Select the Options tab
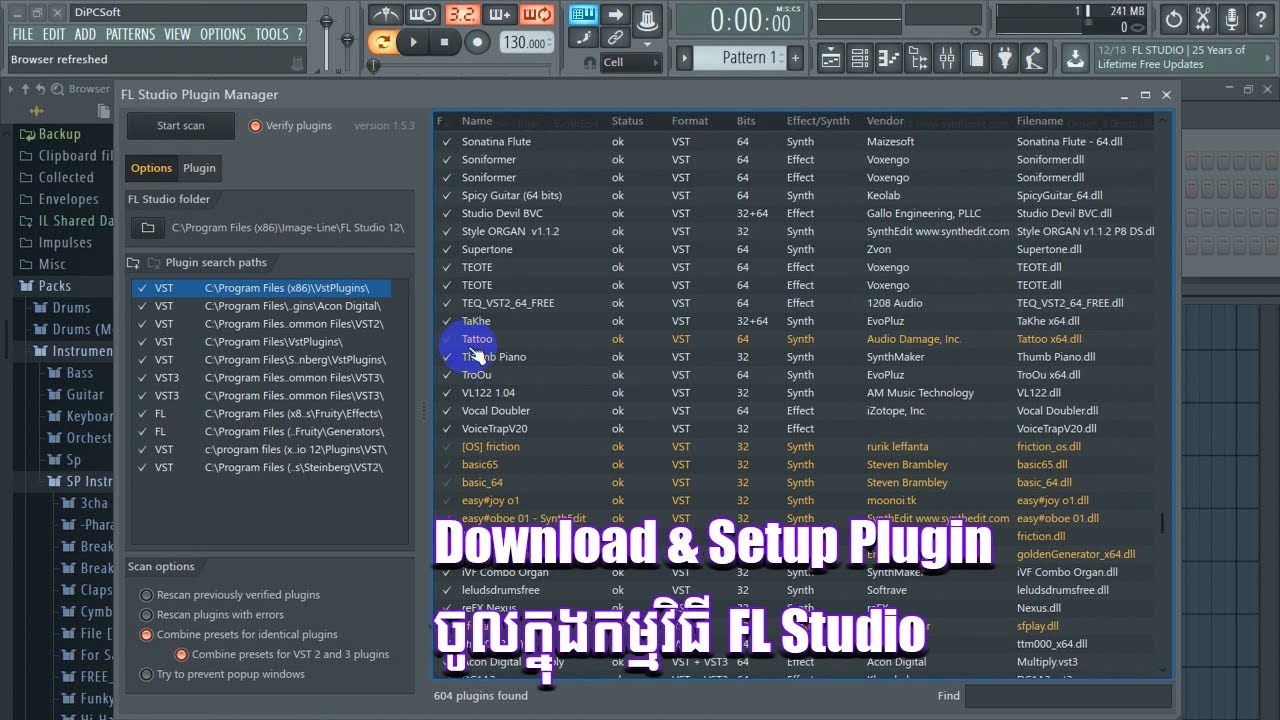Viewport: 1280px width, 720px height. point(152,168)
